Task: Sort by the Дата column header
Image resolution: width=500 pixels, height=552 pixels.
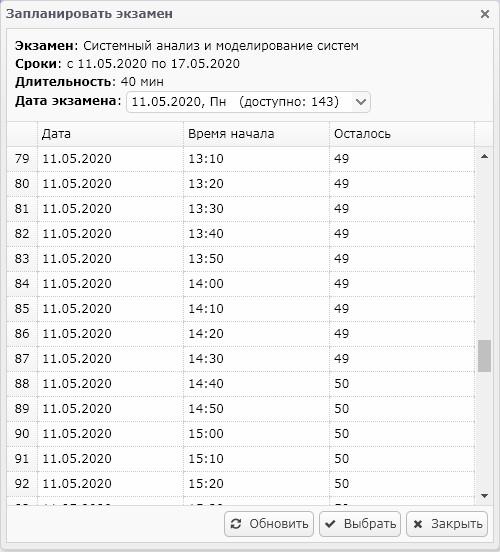Action: click(x=110, y=134)
